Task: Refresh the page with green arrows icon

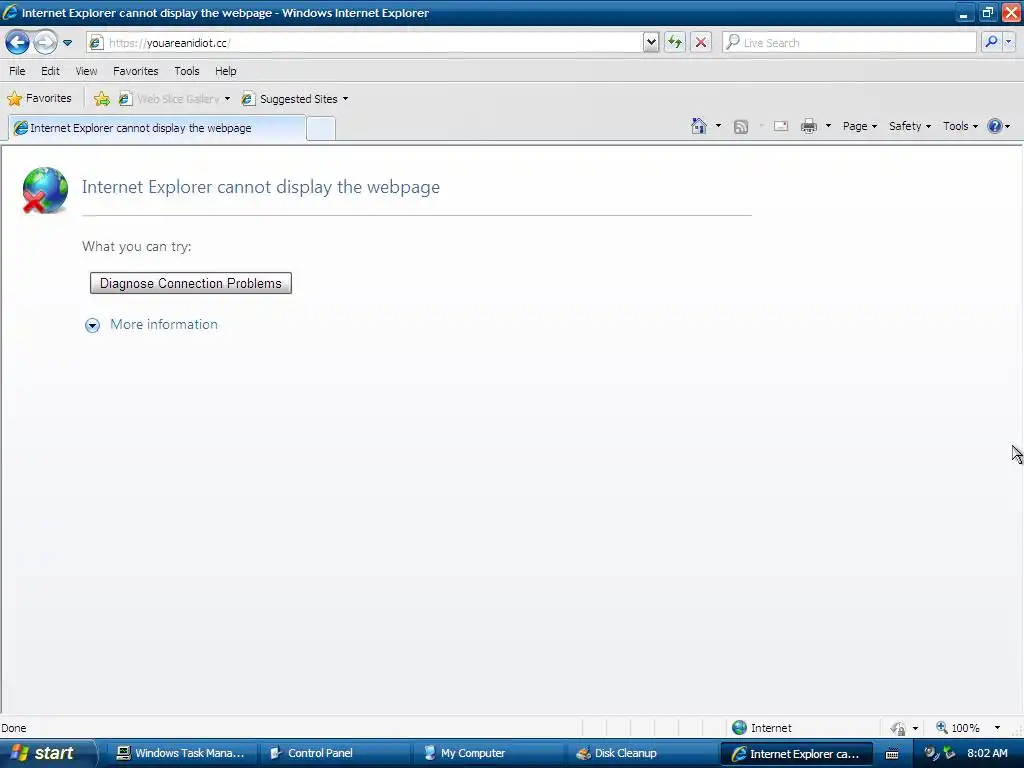Action: click(x=675, y=43)
